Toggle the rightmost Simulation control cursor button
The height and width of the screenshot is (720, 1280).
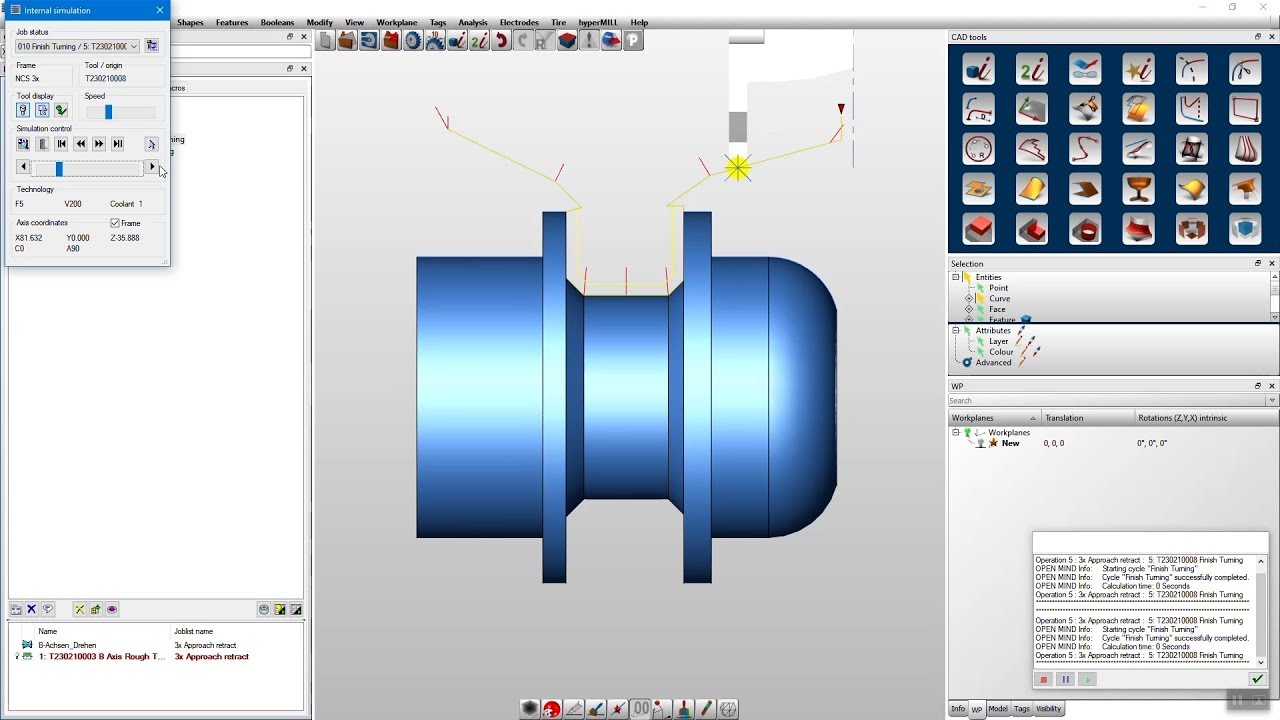click(151, 144)
